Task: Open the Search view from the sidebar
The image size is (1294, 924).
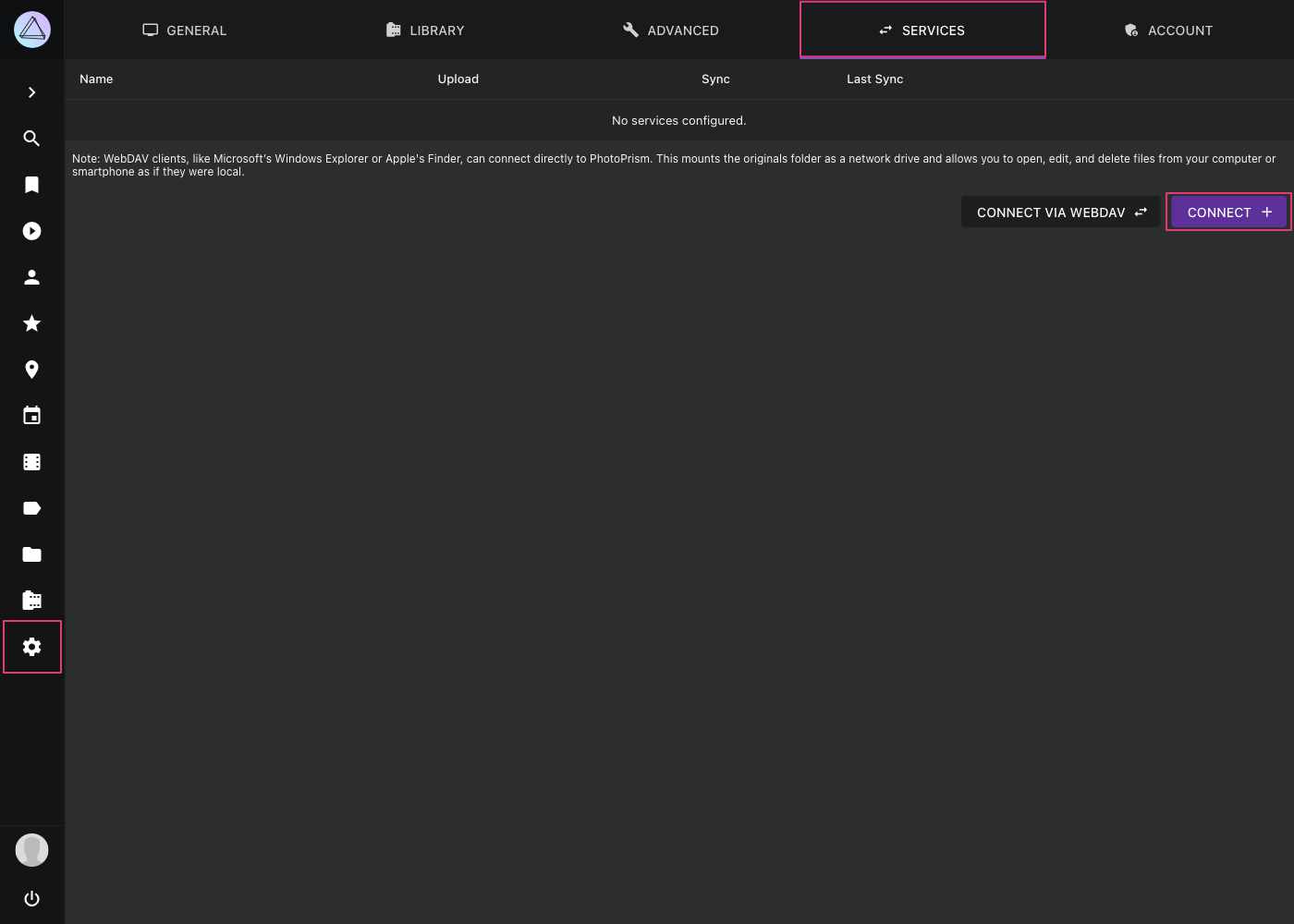Action: (31, 139)
